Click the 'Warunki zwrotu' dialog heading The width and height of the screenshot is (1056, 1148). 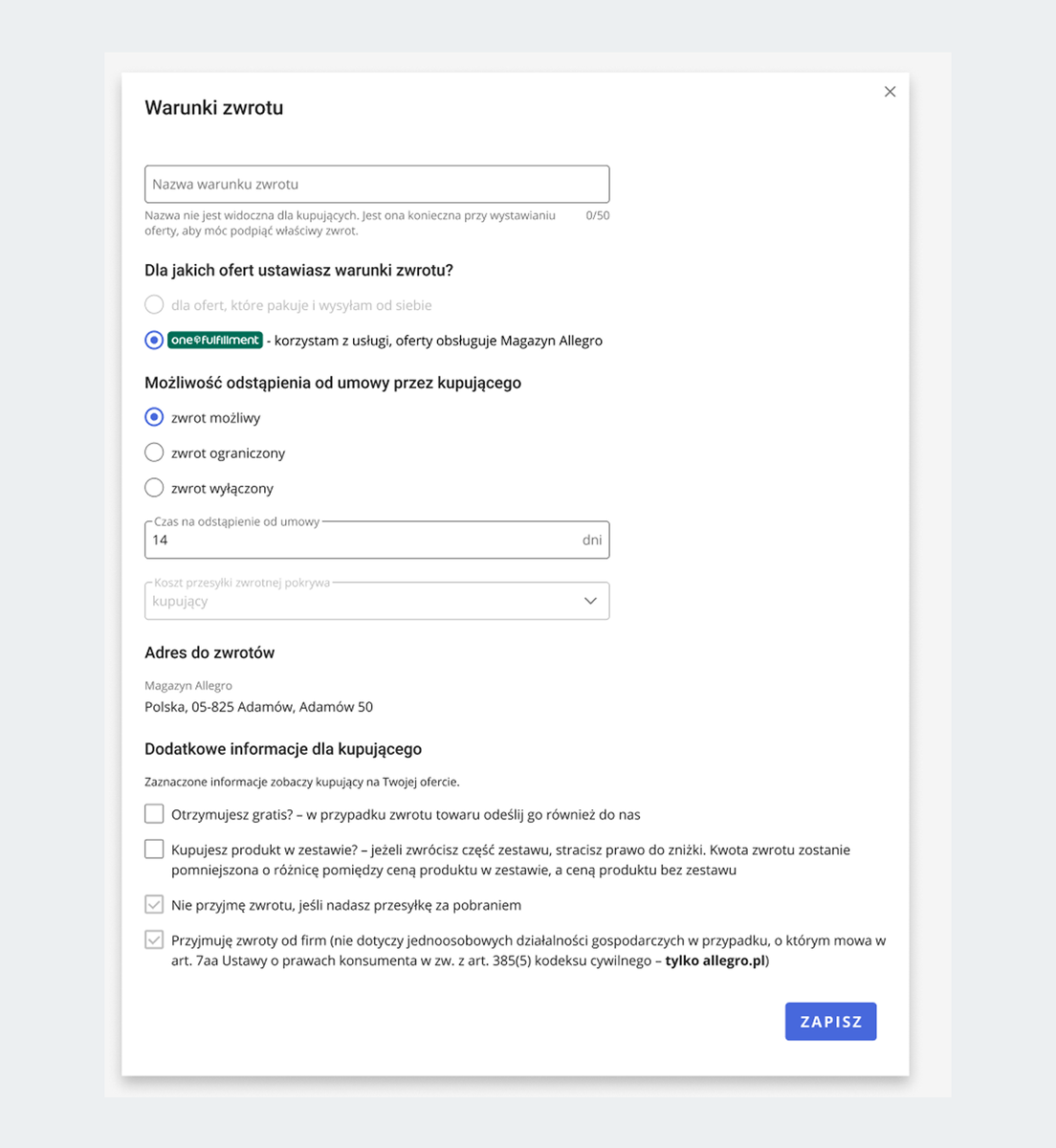214,108
